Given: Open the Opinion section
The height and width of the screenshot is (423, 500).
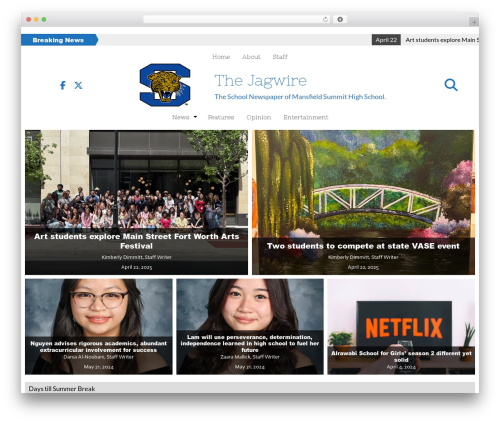Looking at the screenshot, I should coord(259,117).
